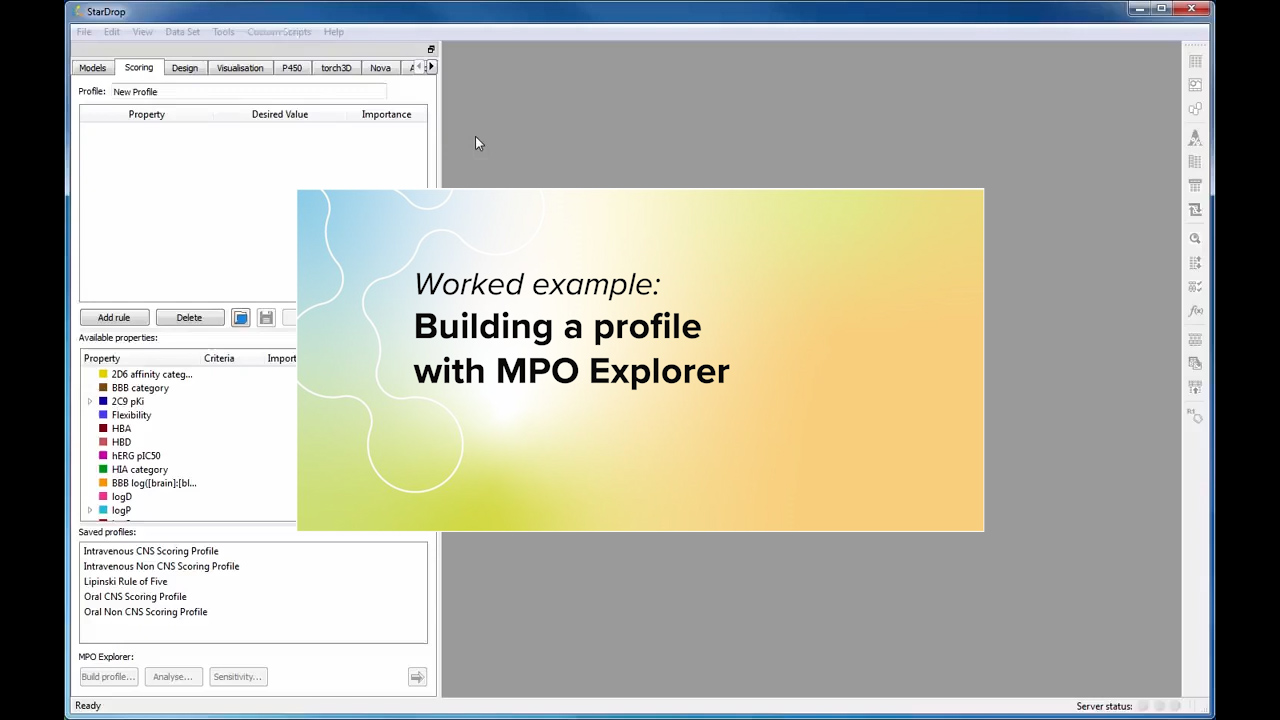Select the f(x) function icon in the right toolbar
Image resolution: width=1280 pixels, height=720 pixels.
click(x=1195, y=310)
